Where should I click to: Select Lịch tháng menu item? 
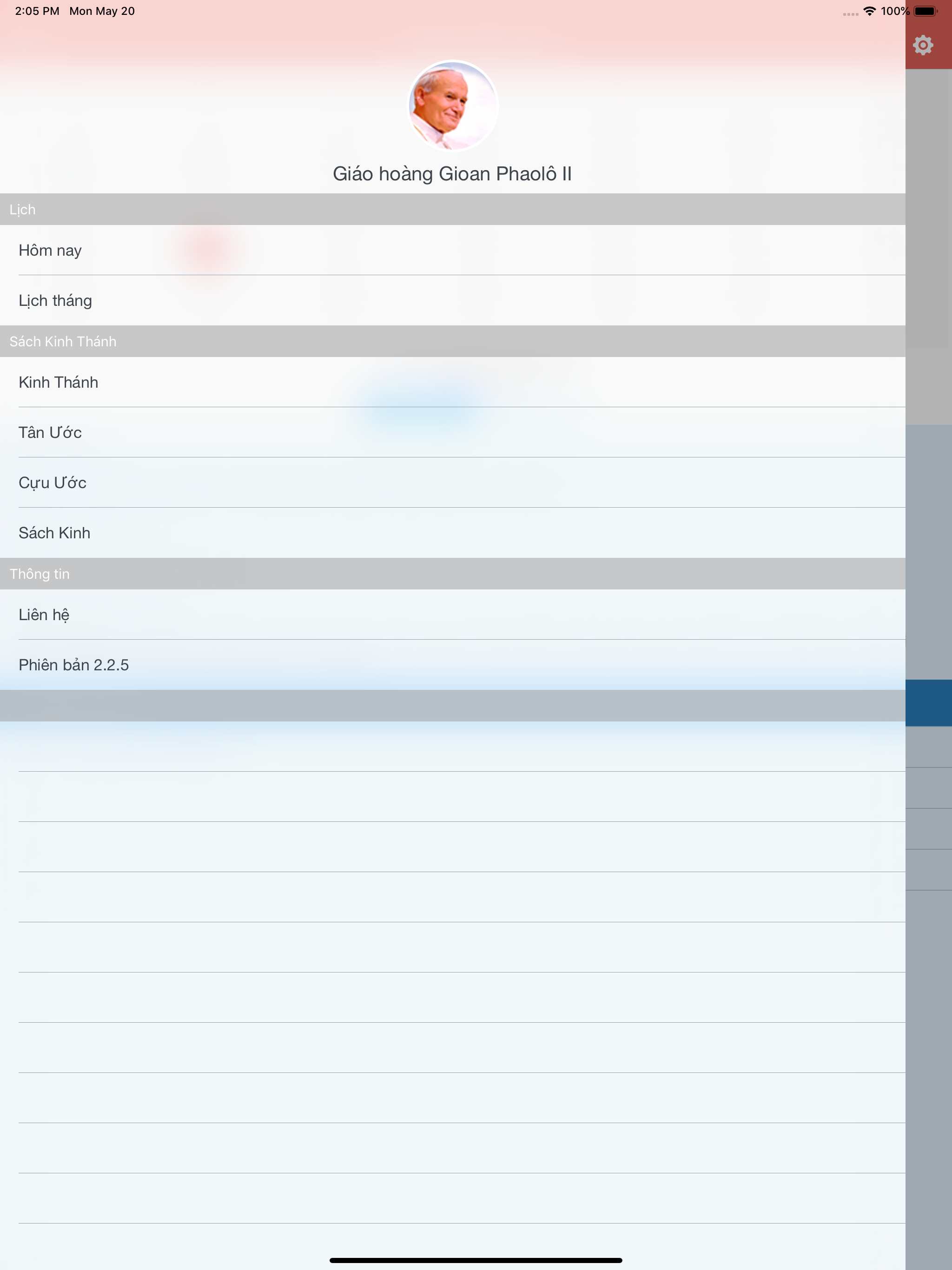452,300
